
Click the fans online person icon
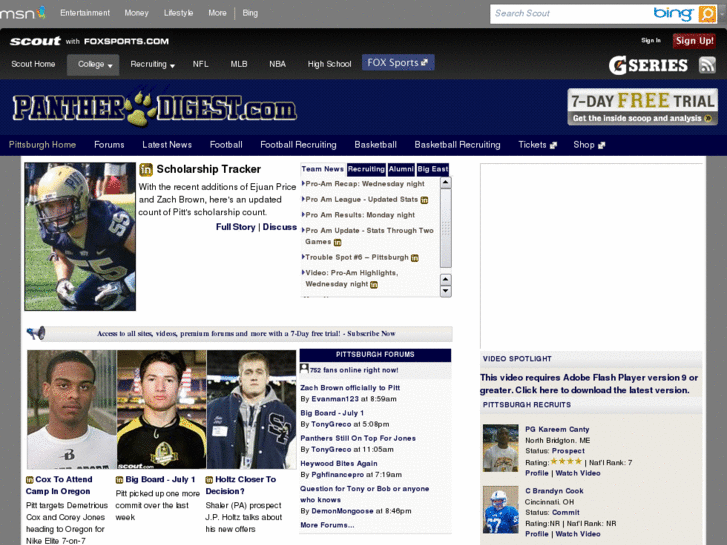tap(304, 369)
